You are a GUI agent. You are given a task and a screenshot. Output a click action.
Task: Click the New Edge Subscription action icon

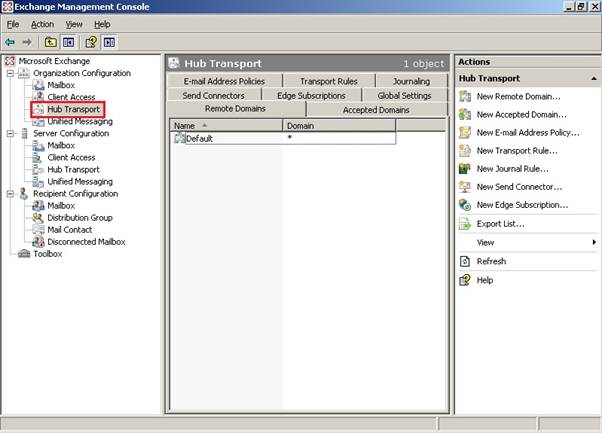tap(465, 205)
